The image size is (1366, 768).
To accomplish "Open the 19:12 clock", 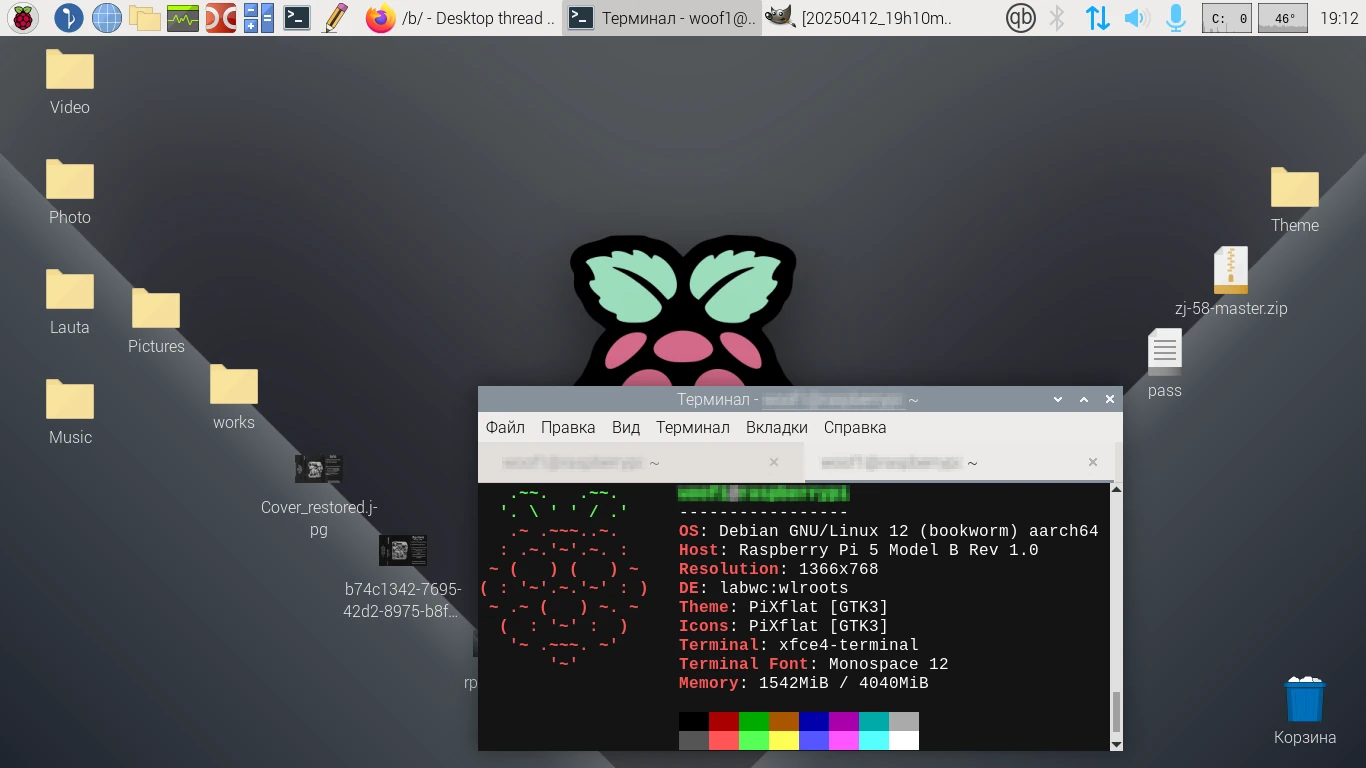I will [x=1339, y=18].
